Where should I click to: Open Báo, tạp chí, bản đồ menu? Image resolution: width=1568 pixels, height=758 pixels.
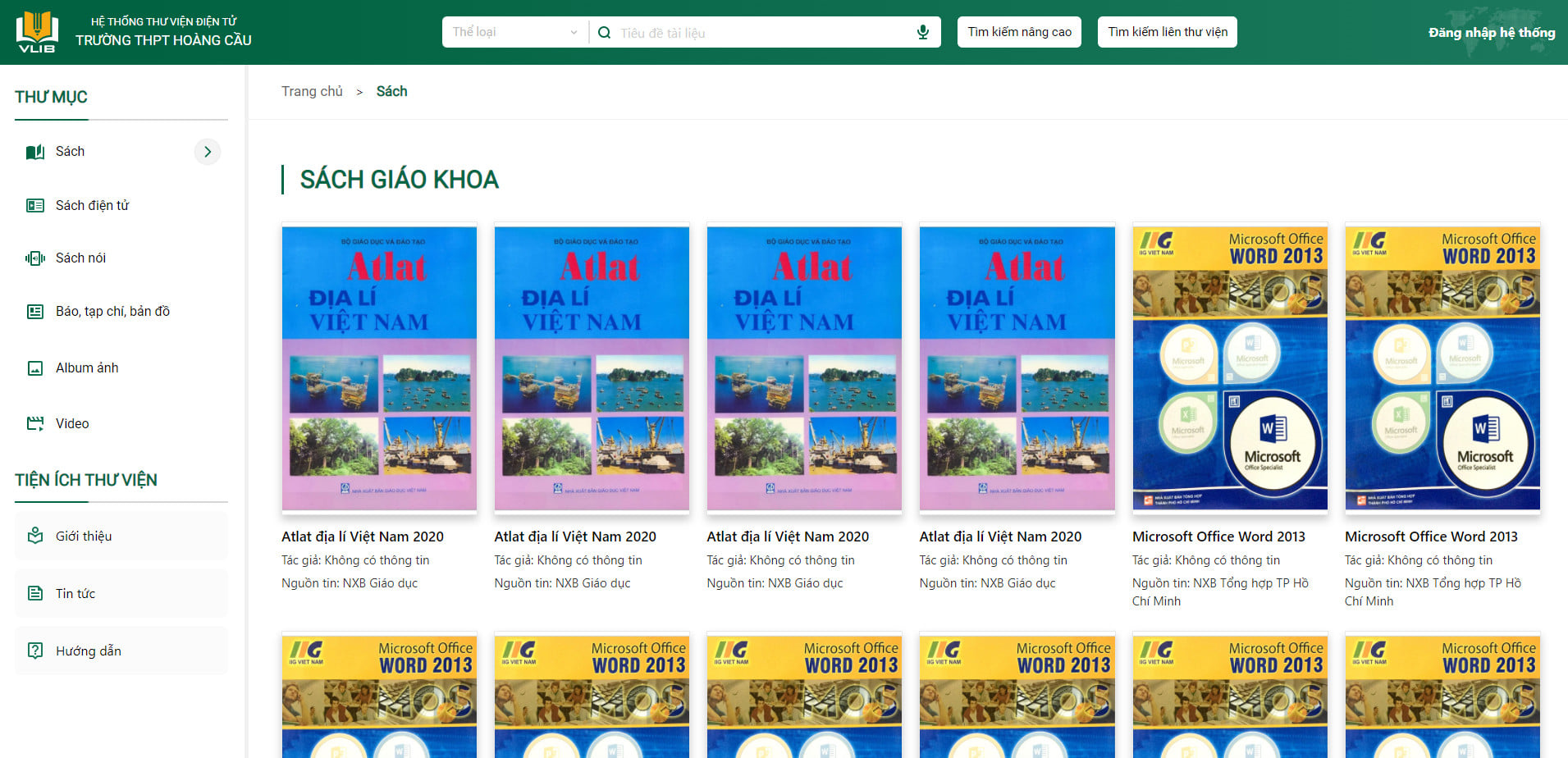pyautogui.click(x=112, y=312)
